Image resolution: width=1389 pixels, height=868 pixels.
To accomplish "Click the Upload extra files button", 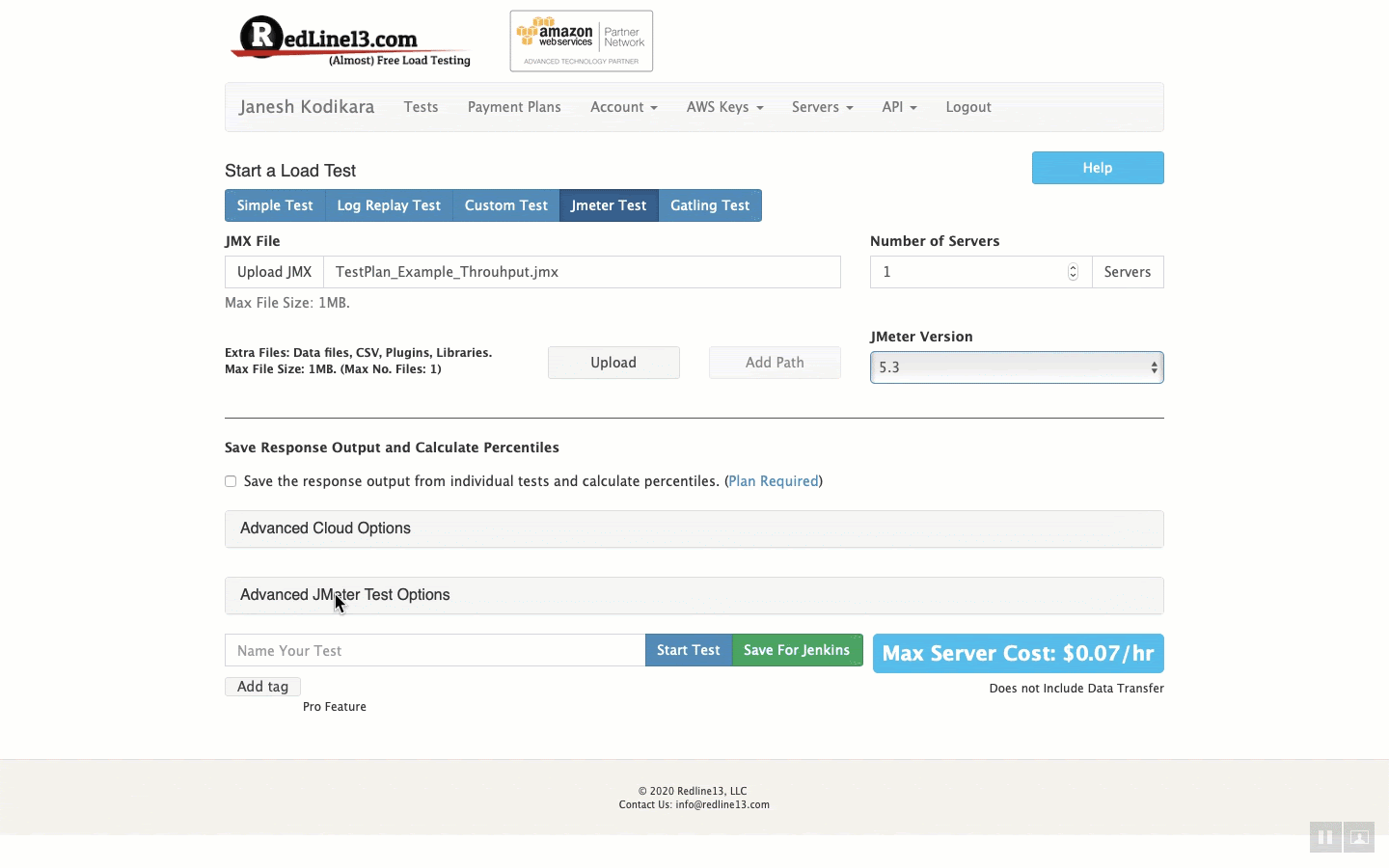I will 613,363.
